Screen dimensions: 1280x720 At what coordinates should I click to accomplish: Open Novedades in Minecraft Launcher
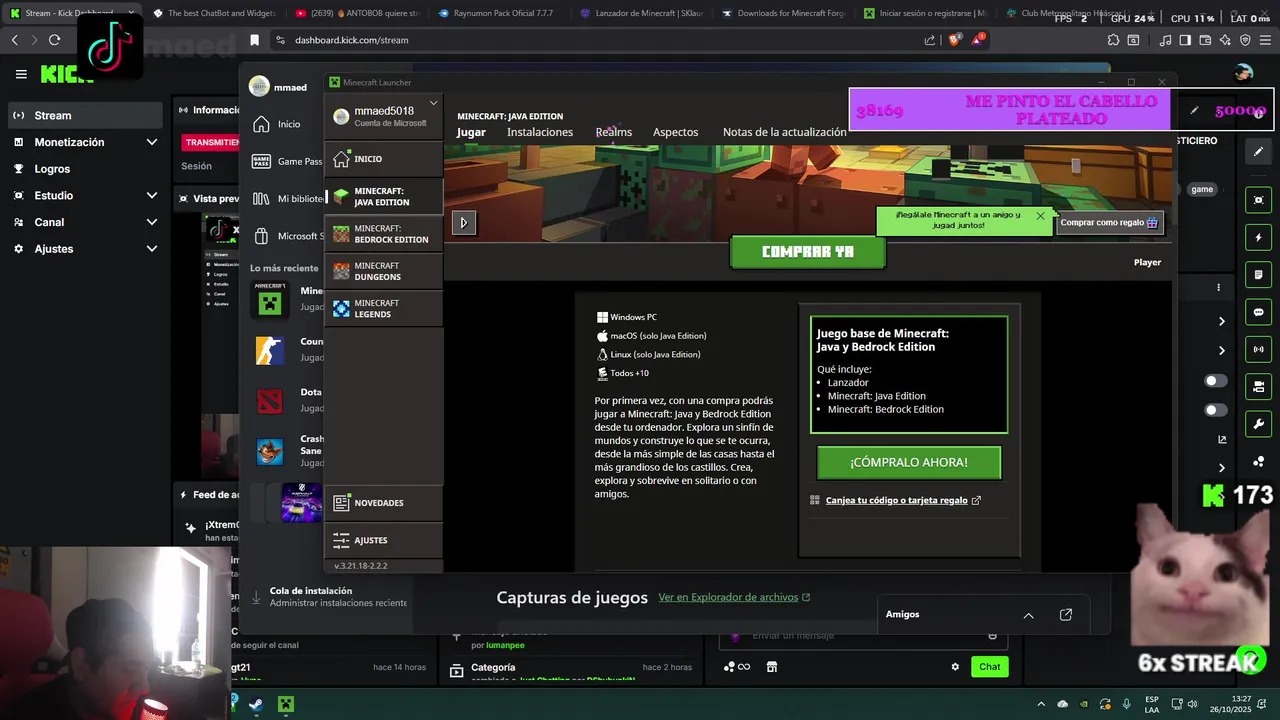[384, 502]
